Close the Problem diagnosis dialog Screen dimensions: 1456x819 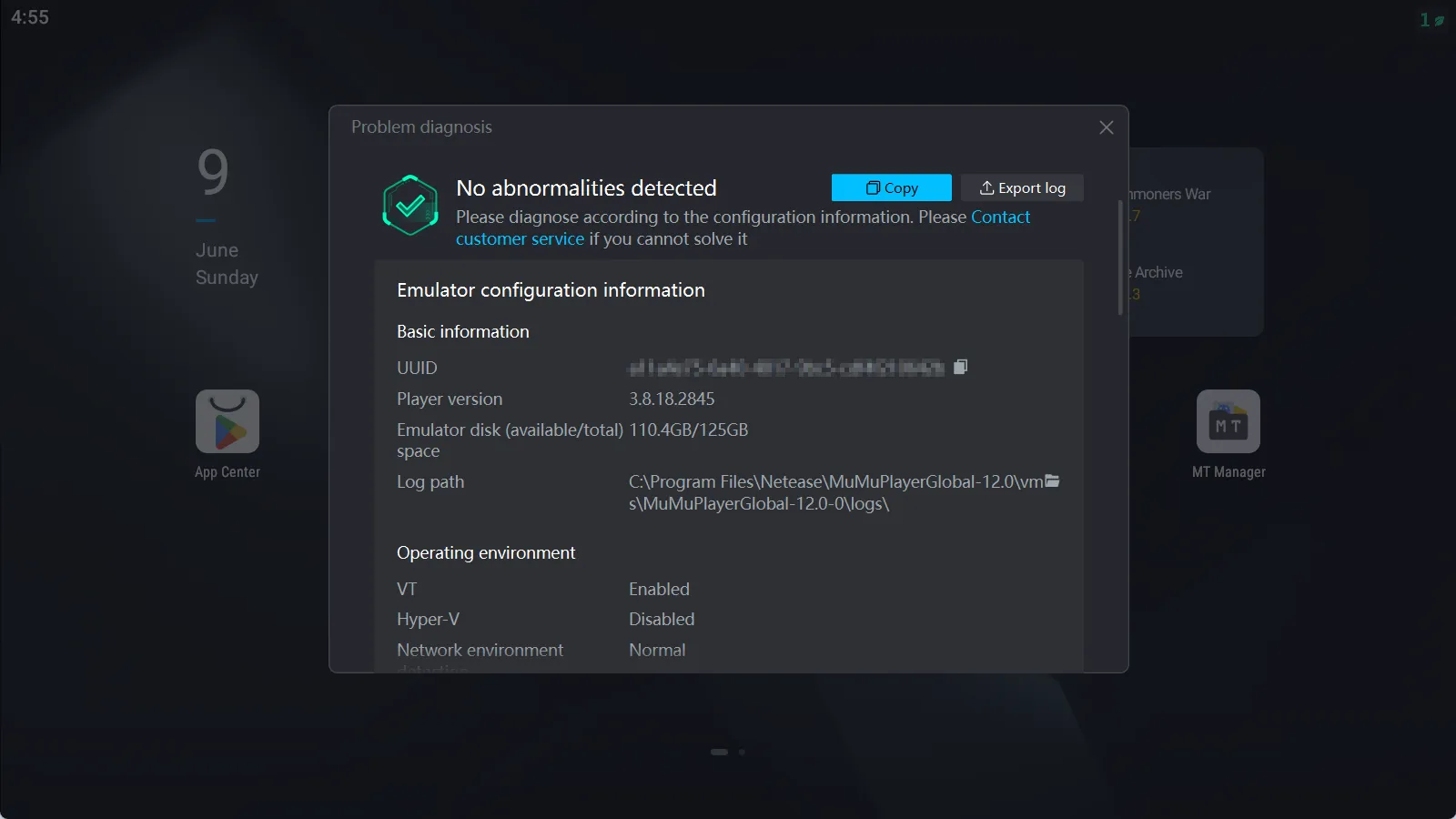click(1106, 127)
